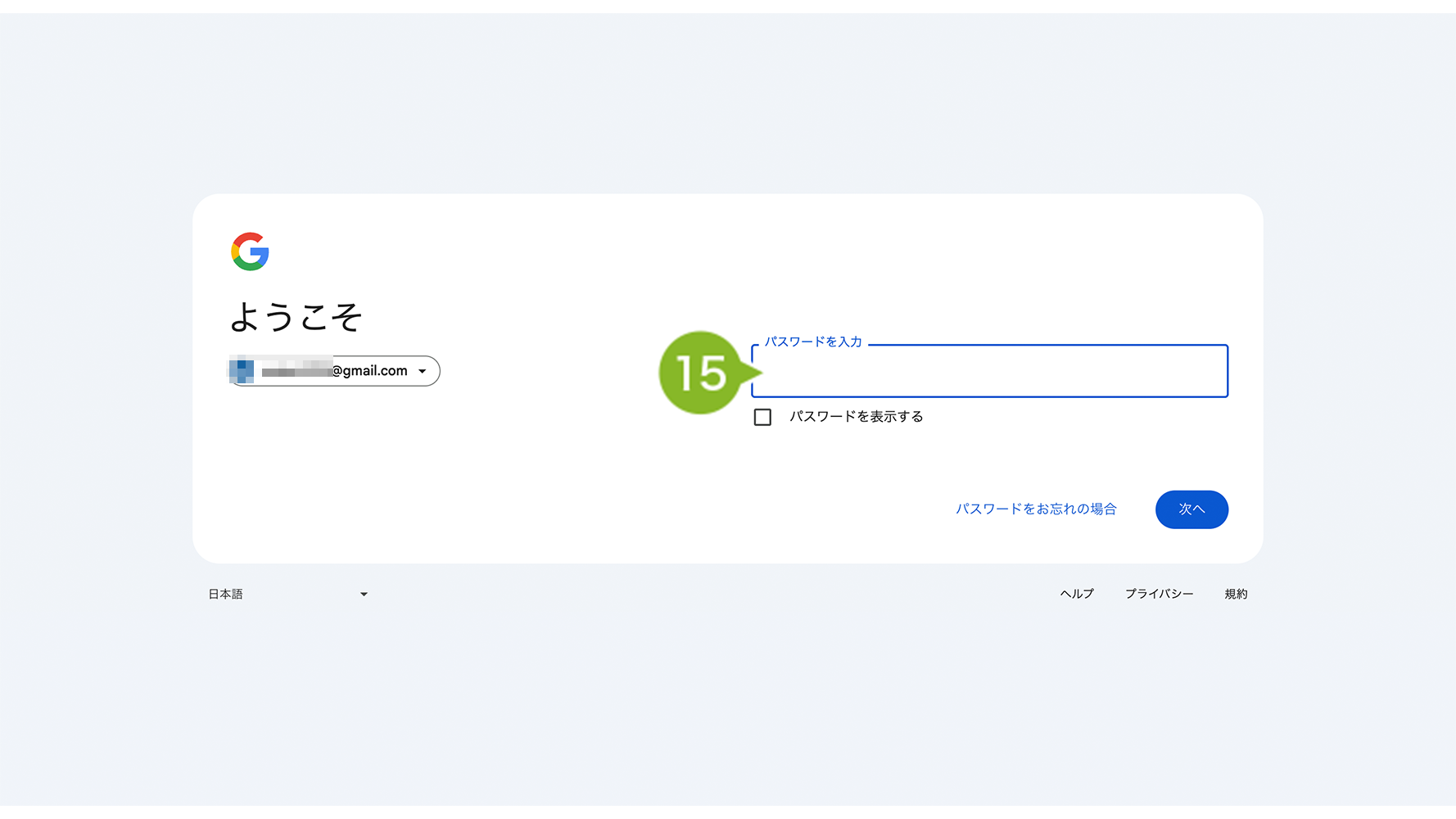Click the pixelated account avatar
Screen dimensions: 1456x819
click(242, 371)
